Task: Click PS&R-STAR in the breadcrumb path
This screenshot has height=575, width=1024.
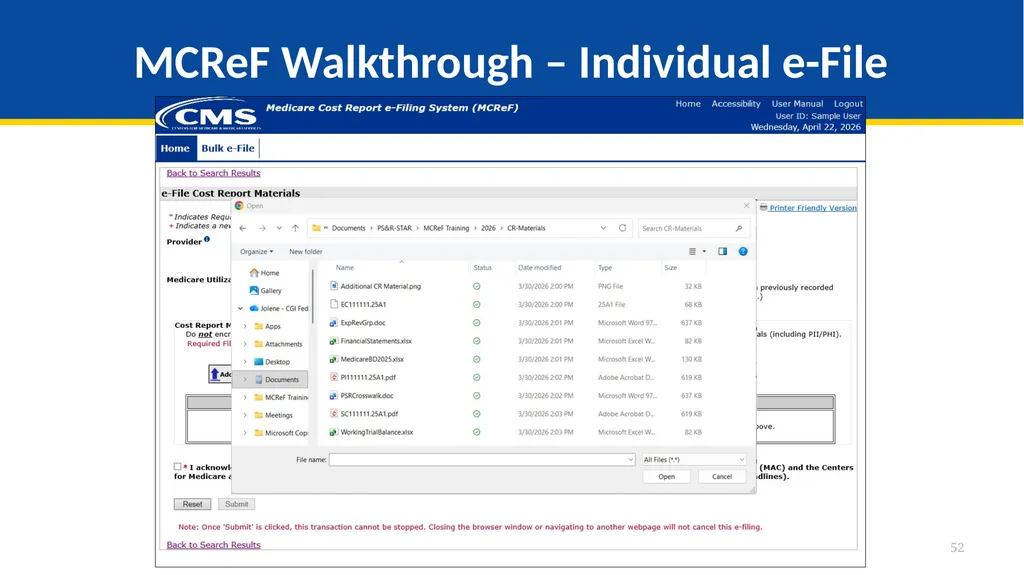Action: (394, 228)
